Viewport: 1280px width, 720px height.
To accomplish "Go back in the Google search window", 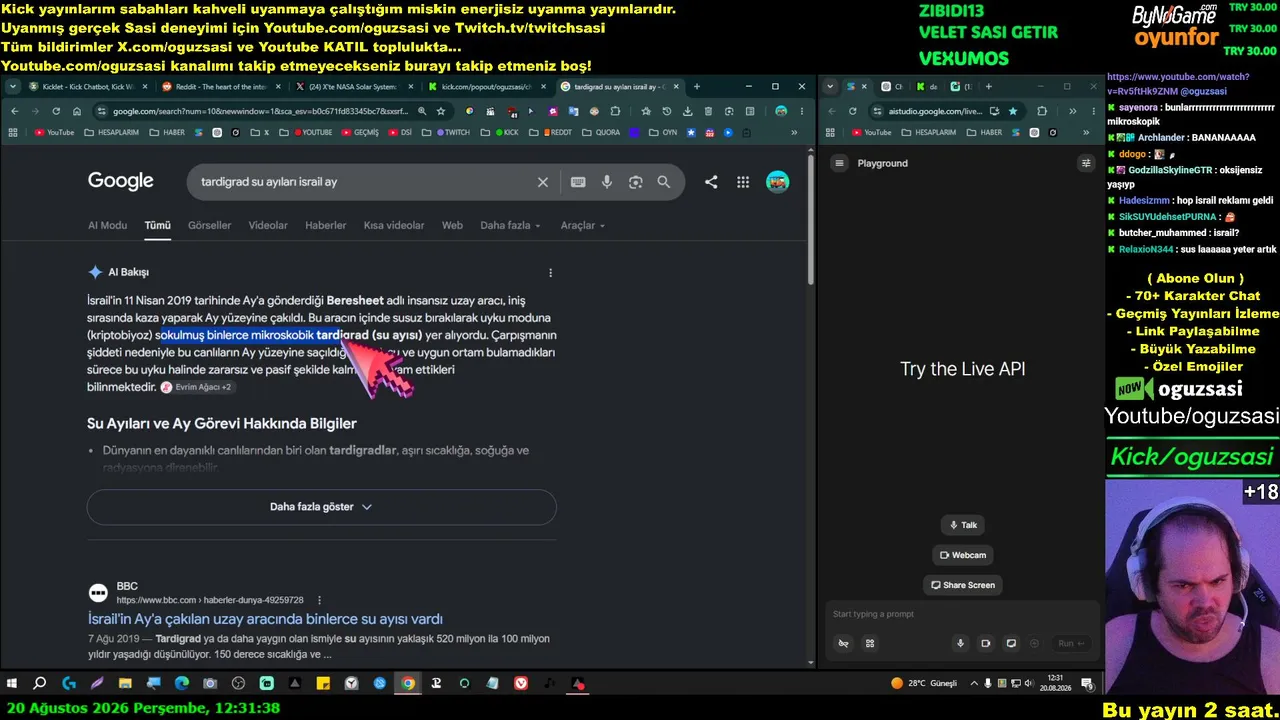I will (14, 111).
